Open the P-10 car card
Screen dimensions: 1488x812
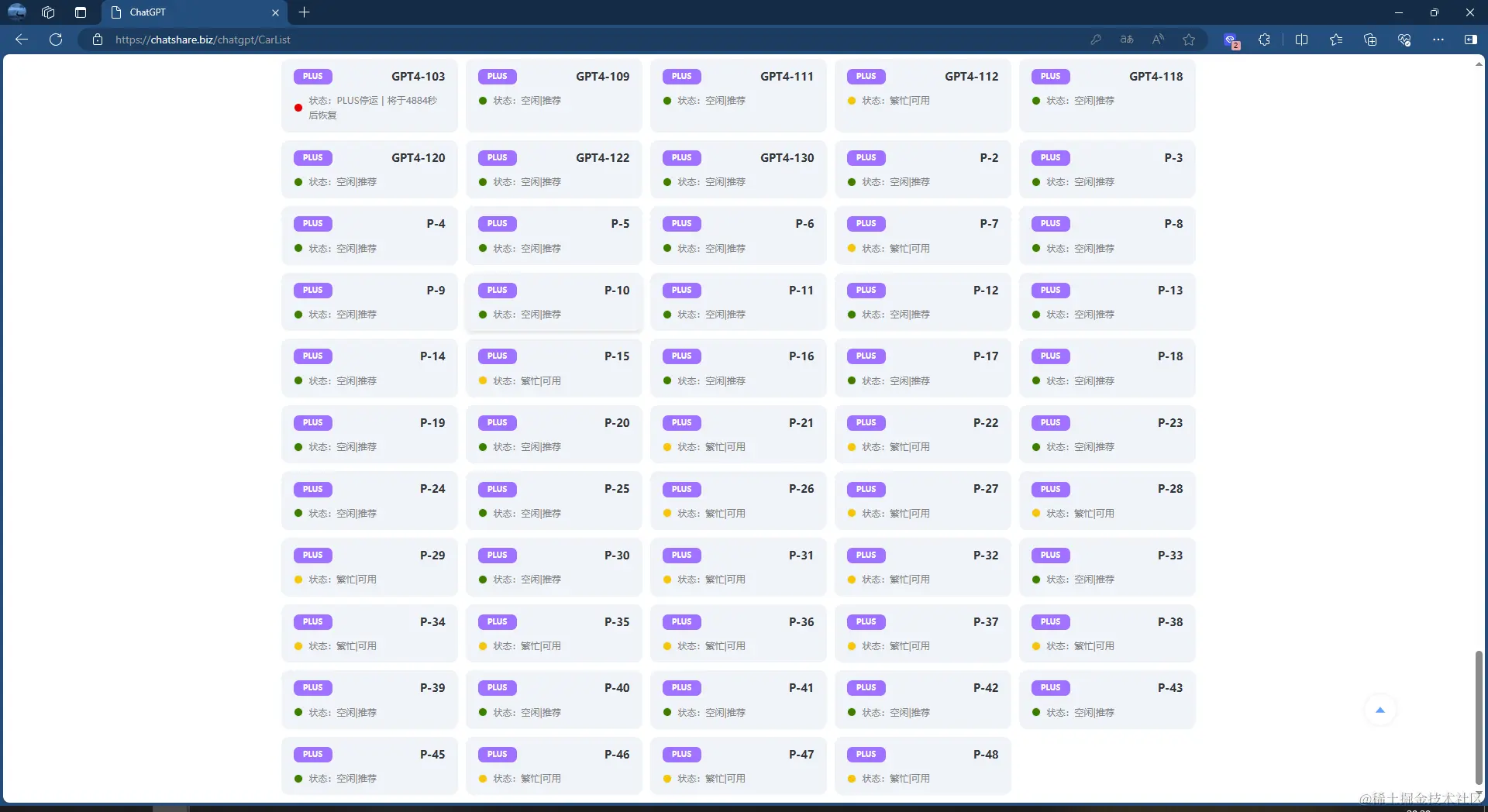(x=554, y=301)
